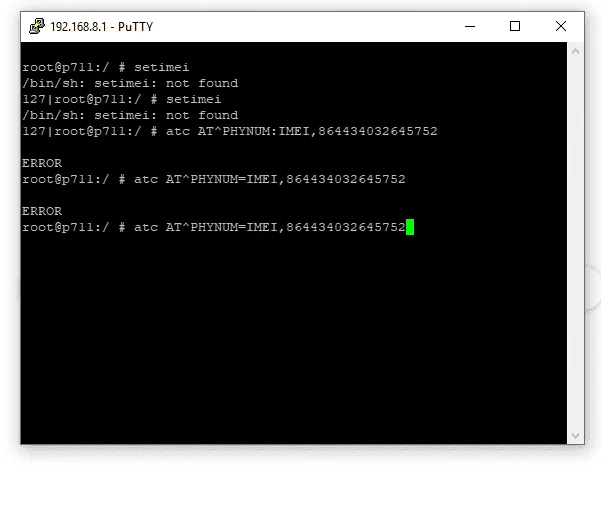This screenshot has width=601, height=509.
Task: Click the first '/bin/sh: setimei: not found' line
Action: point(130,83)
